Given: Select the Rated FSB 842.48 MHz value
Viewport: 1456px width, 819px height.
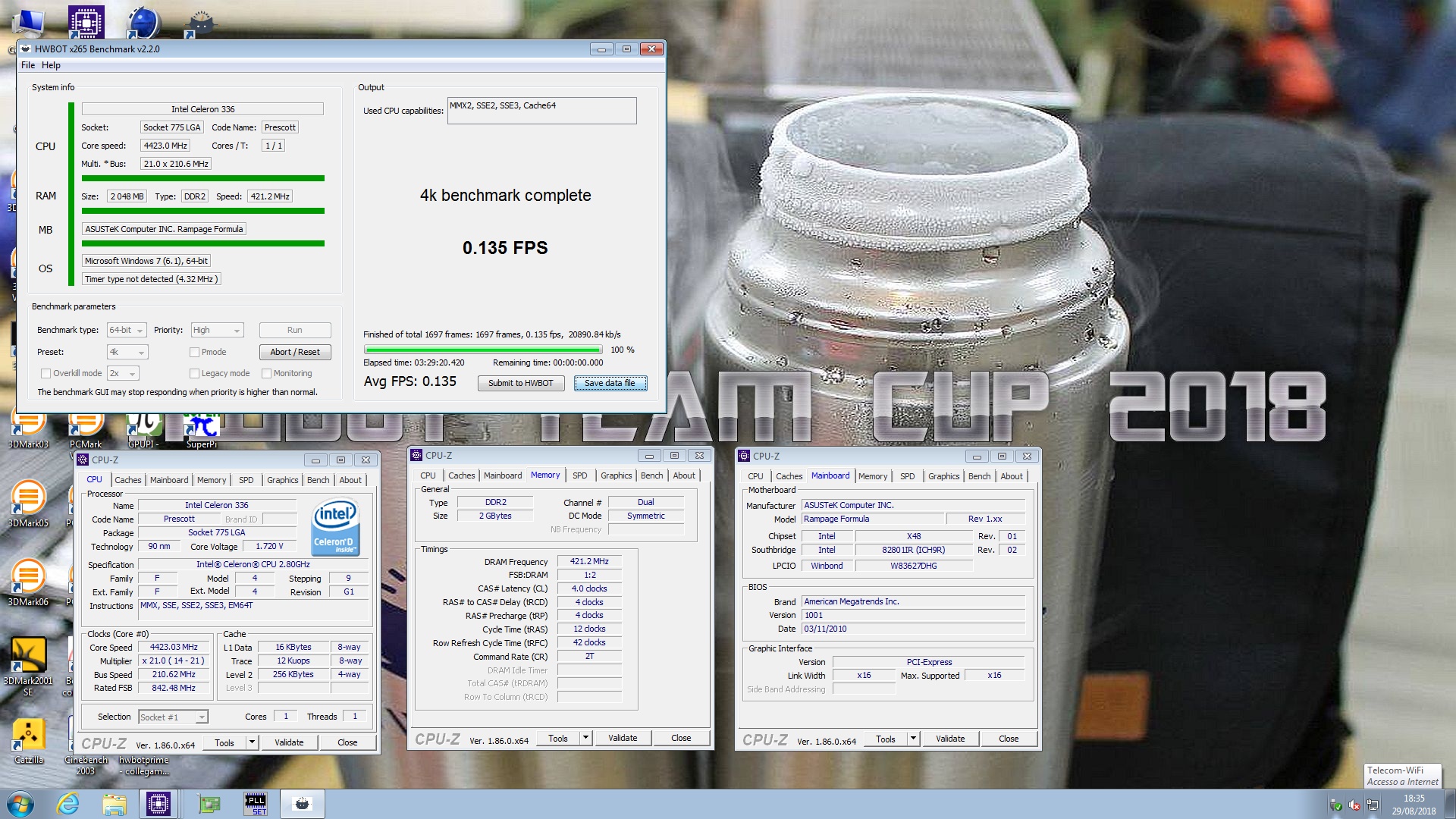Looking at the screenshot, I should point(174,688).
